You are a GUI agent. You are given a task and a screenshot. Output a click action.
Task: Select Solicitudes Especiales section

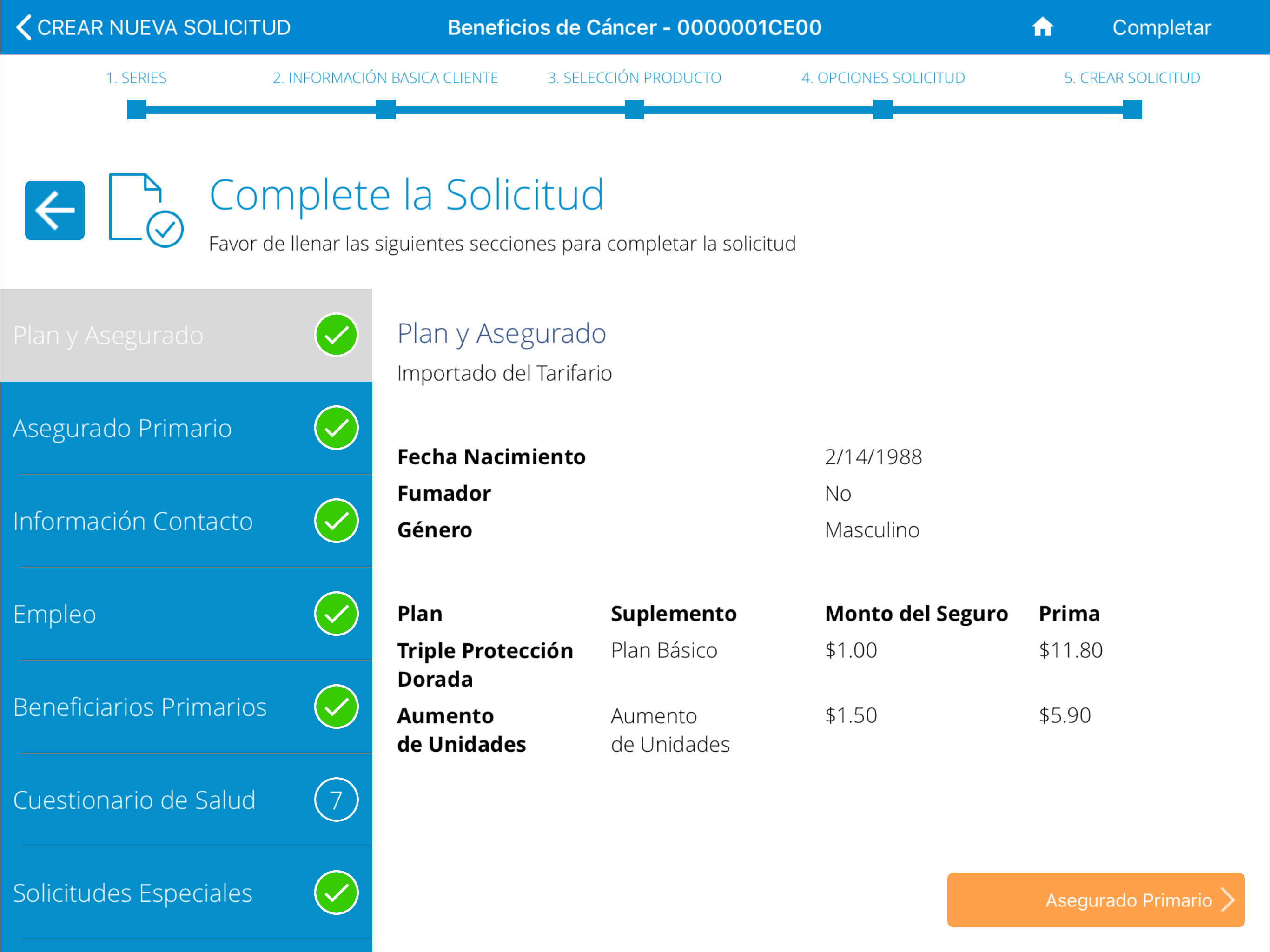[x=186, y=893]
